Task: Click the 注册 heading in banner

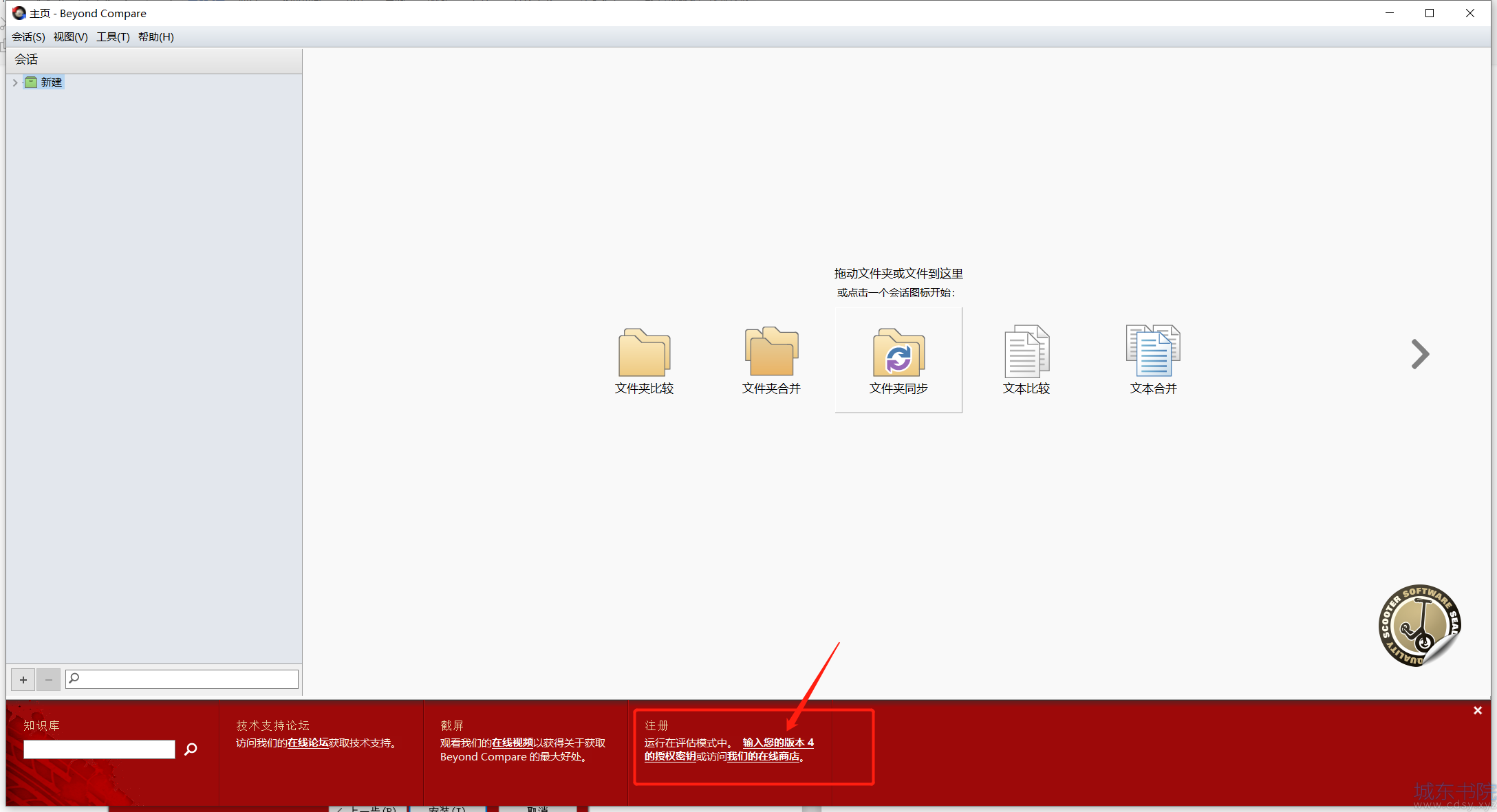Action: click(x=656, y=725)
